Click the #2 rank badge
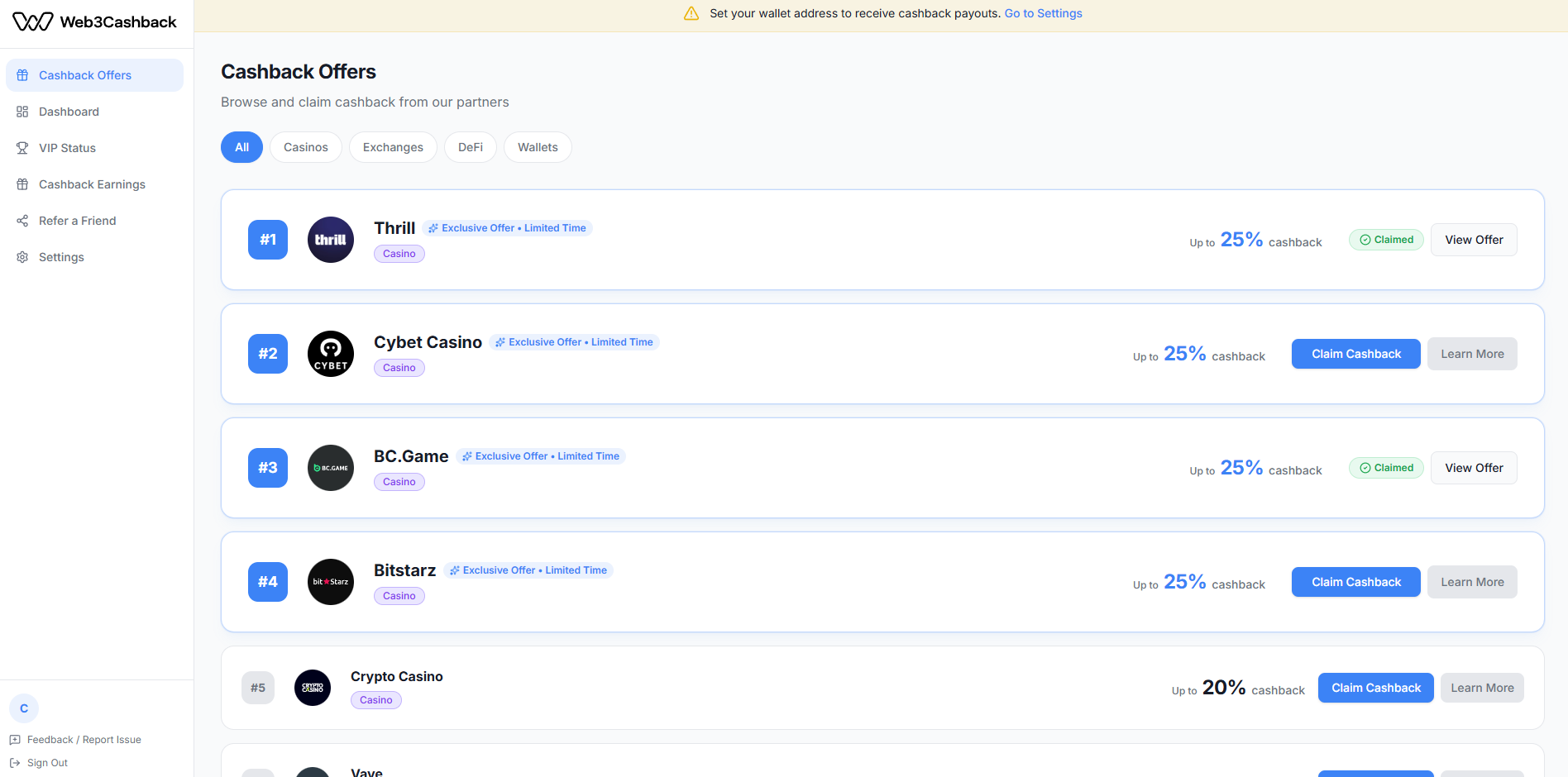The width and height of the screenshot is (1568, 777). click(268, 354)
